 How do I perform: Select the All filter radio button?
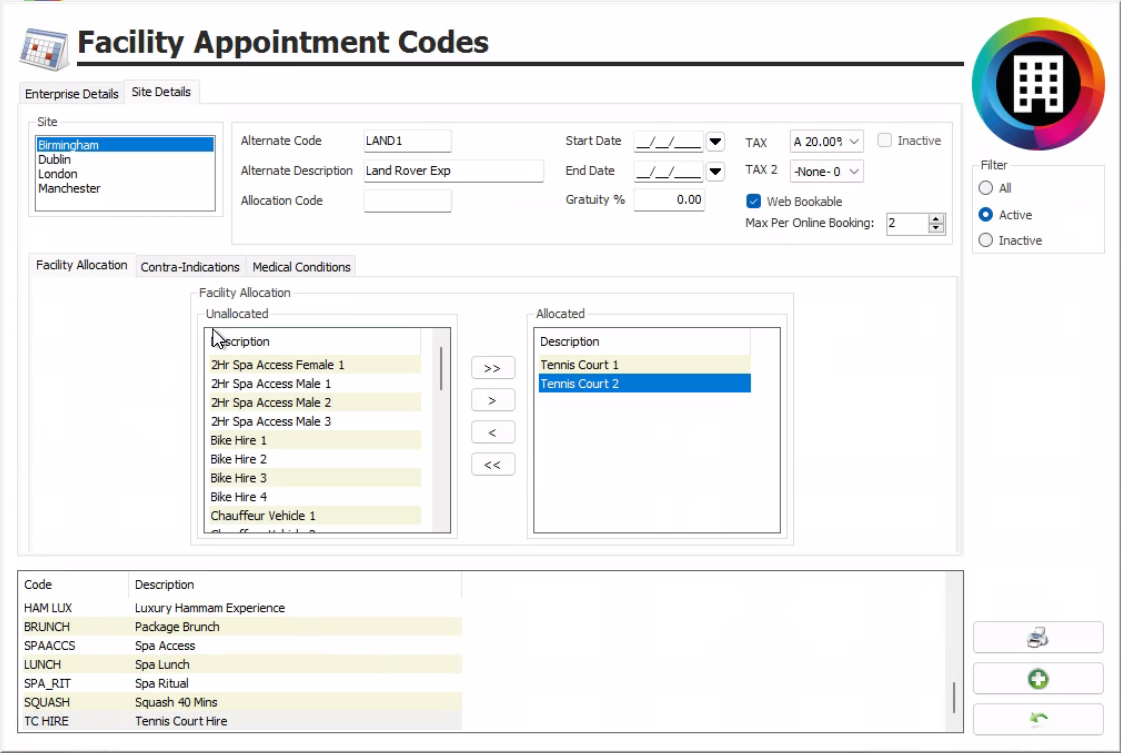pyautogui.click(x=986, y=188)
